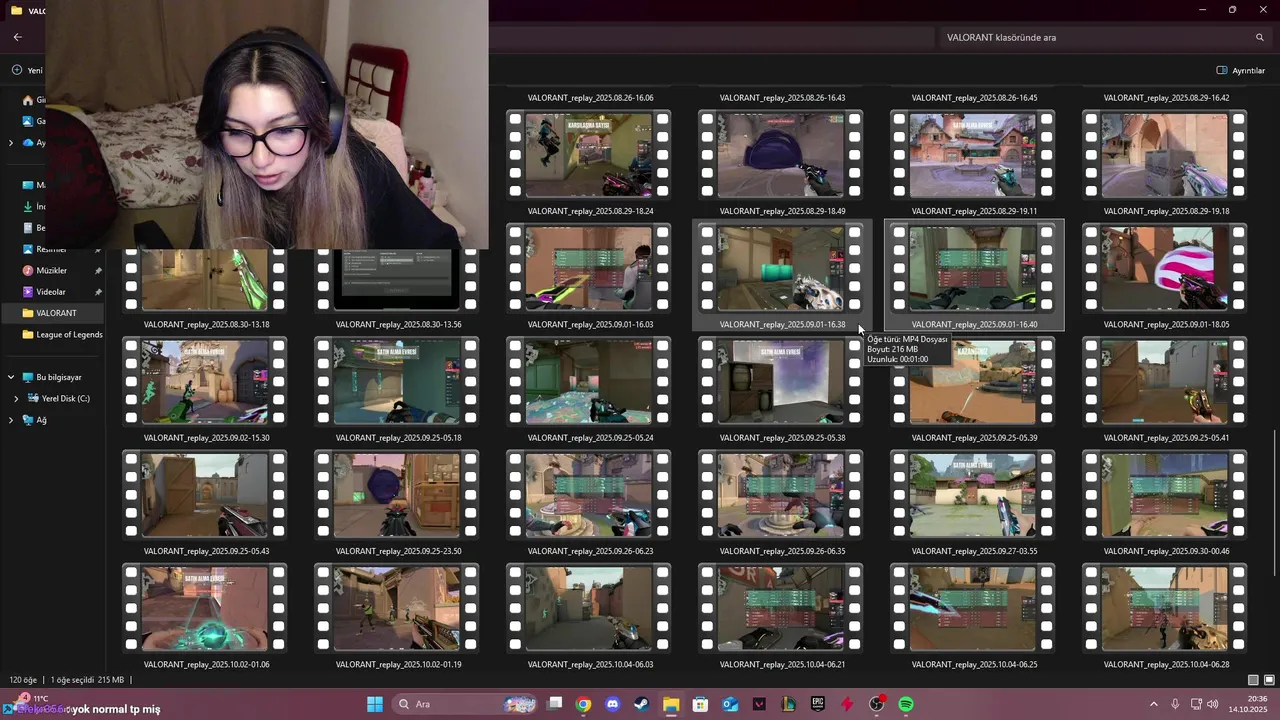Open Epic Games Launcher from taskbar
Screen dimensions: 1280x720
point(818,704)
